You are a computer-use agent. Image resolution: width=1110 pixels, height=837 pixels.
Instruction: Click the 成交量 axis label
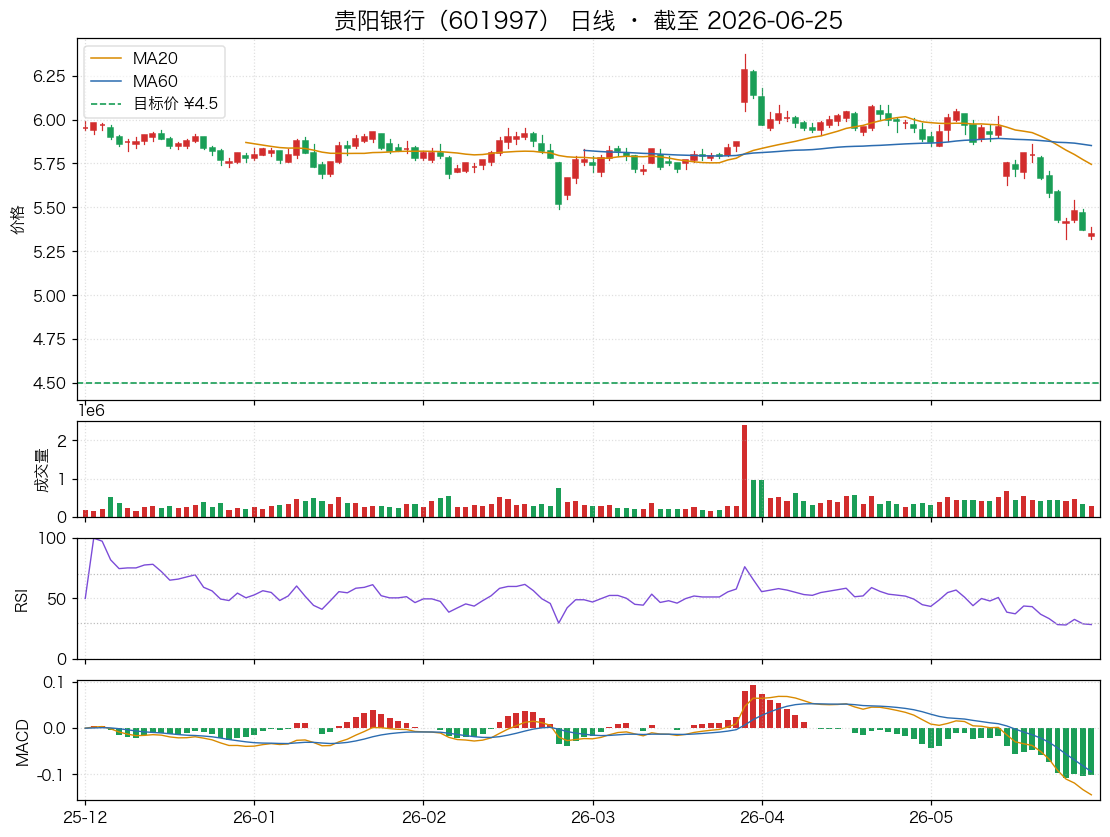[x=42, y=470]
